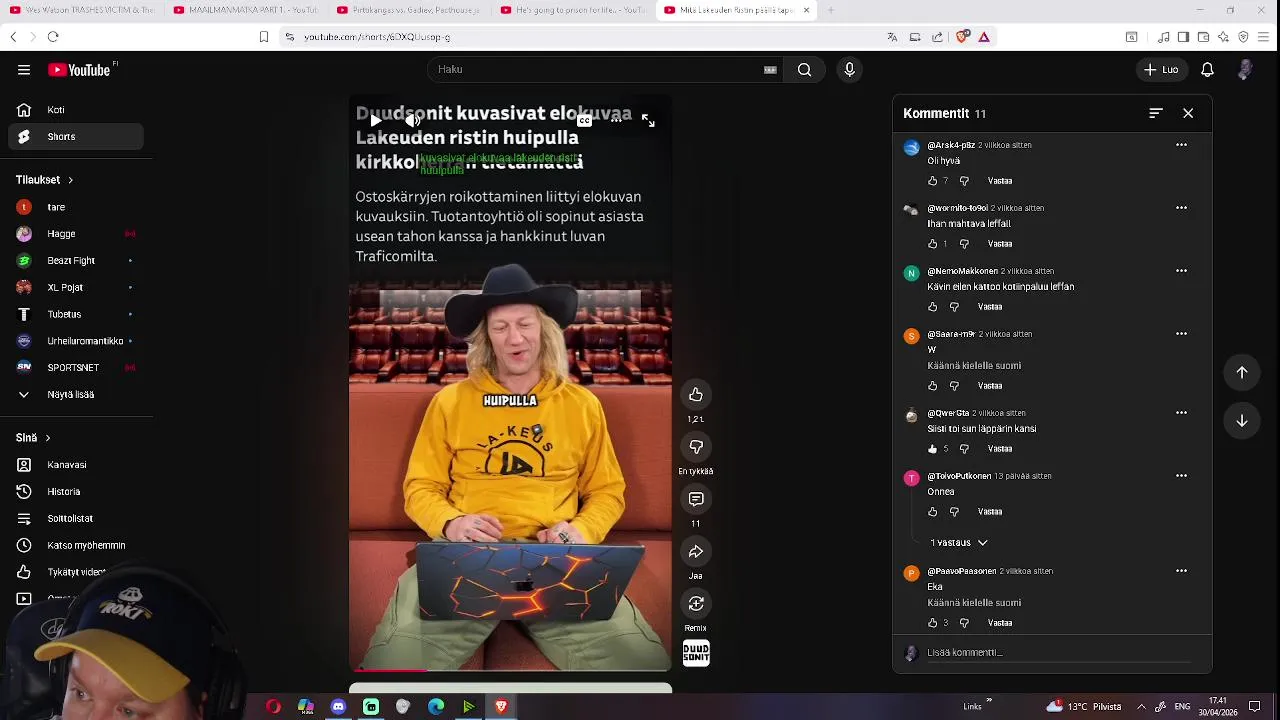Open Katso myöhemmin in the sidebar

pos(76,546)
